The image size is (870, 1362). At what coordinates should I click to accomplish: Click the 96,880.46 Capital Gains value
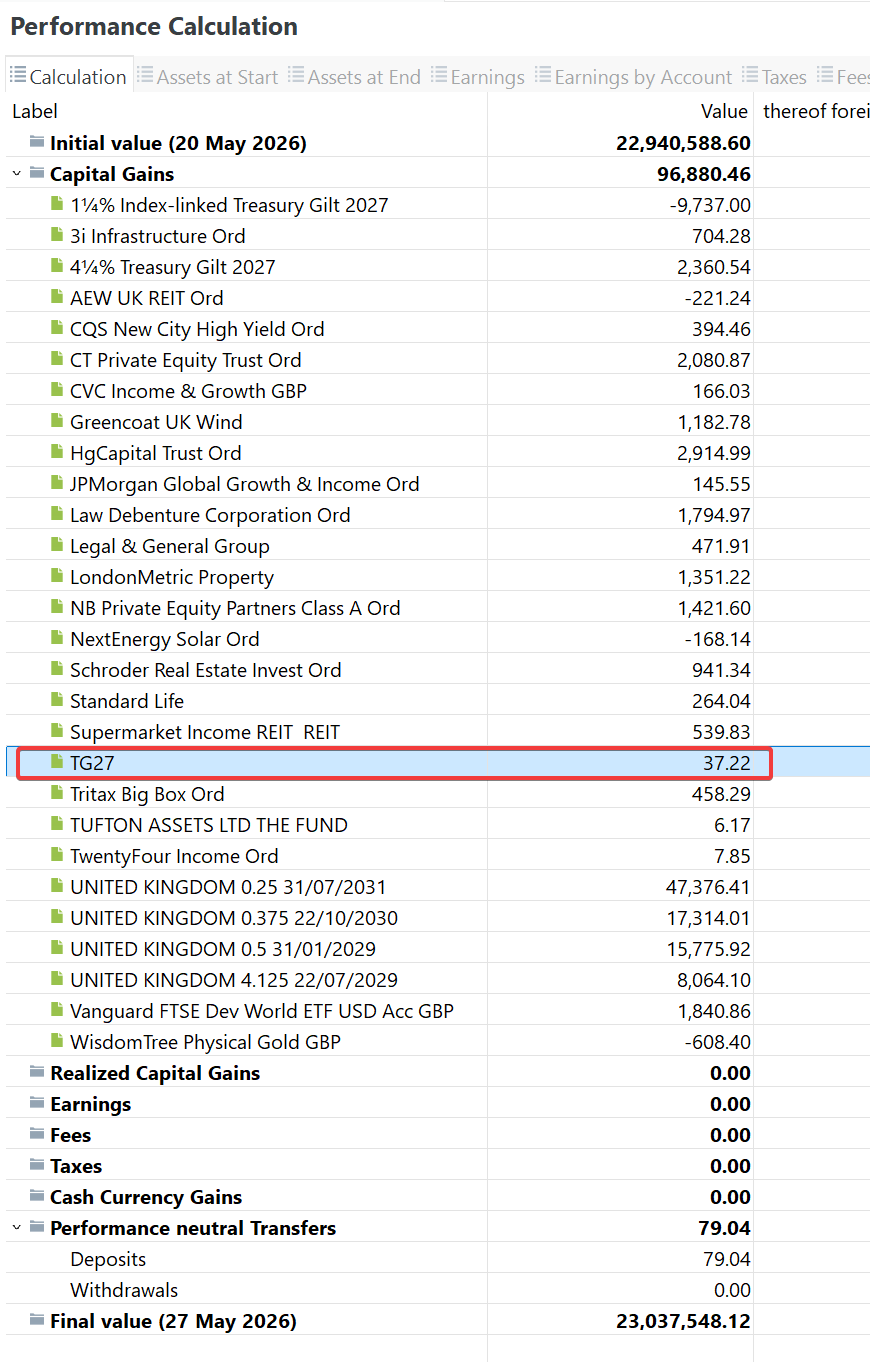click(x=705, y=174)
